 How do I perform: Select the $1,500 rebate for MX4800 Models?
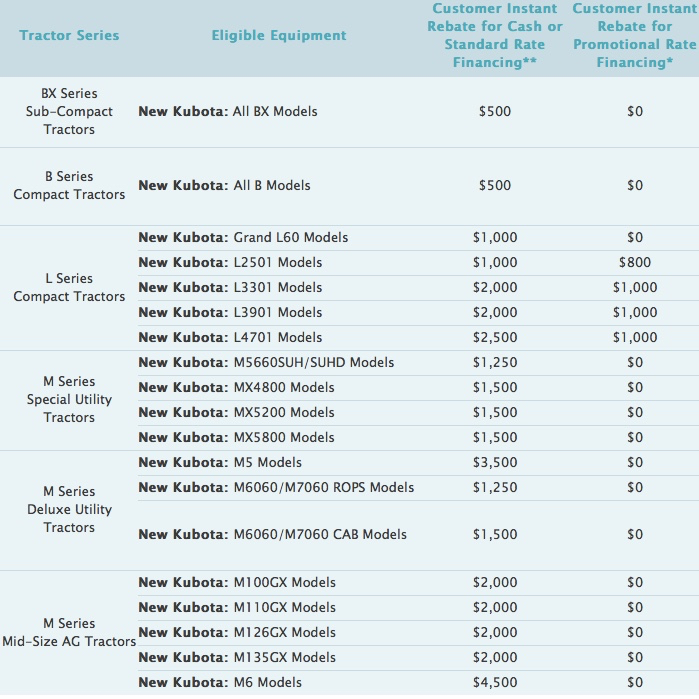coord(495,387)
